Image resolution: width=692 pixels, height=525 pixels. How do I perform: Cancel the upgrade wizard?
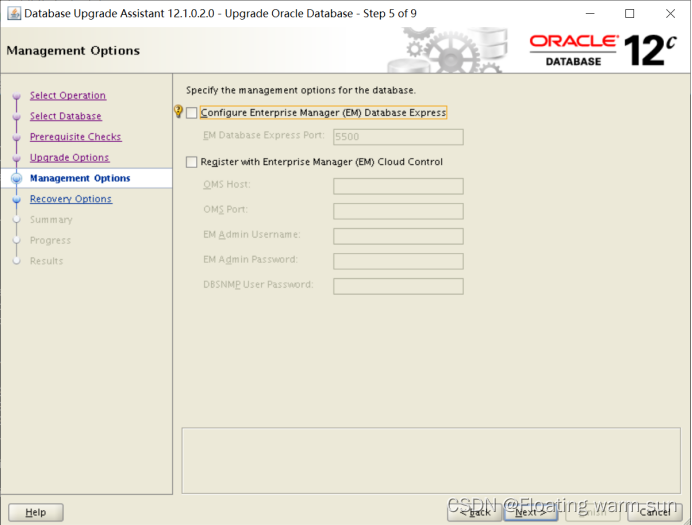[655, 512]
